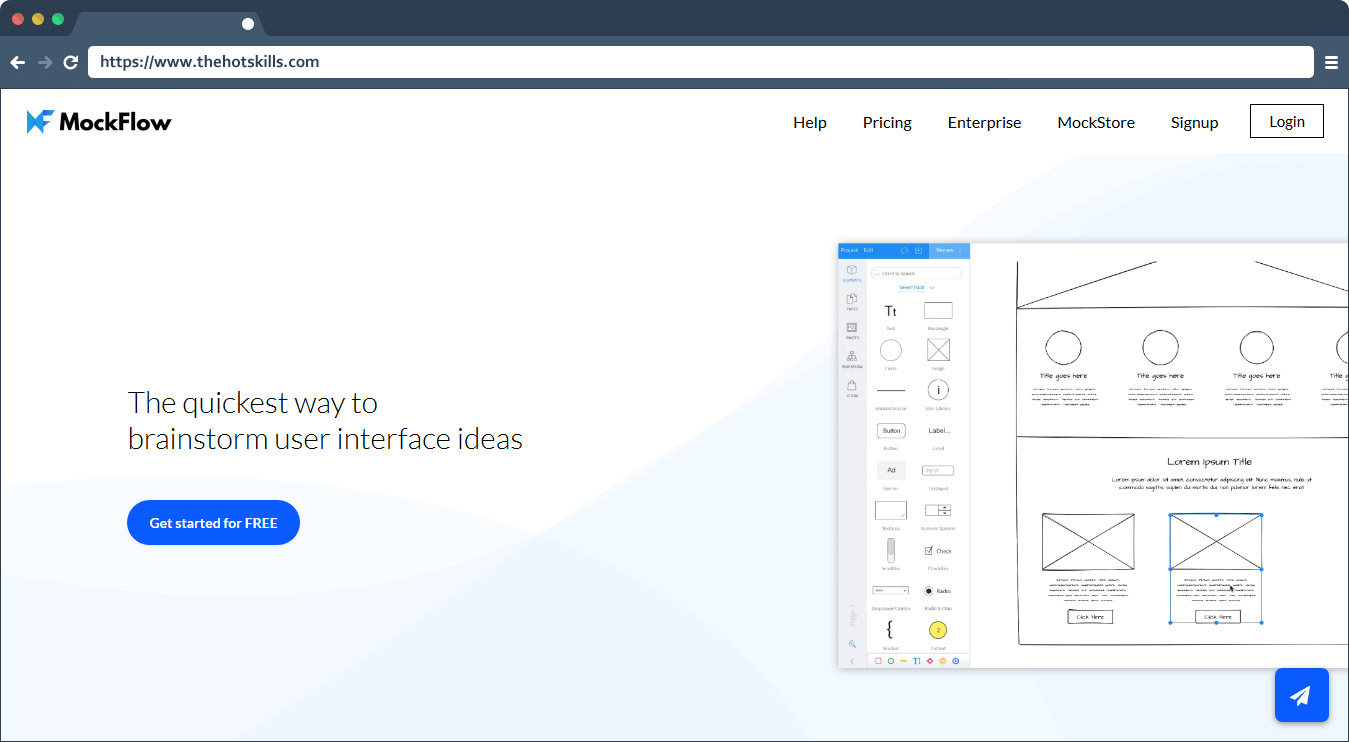Visit the MockStore link
The image size is (1349, 742).
click(1096, 122)
